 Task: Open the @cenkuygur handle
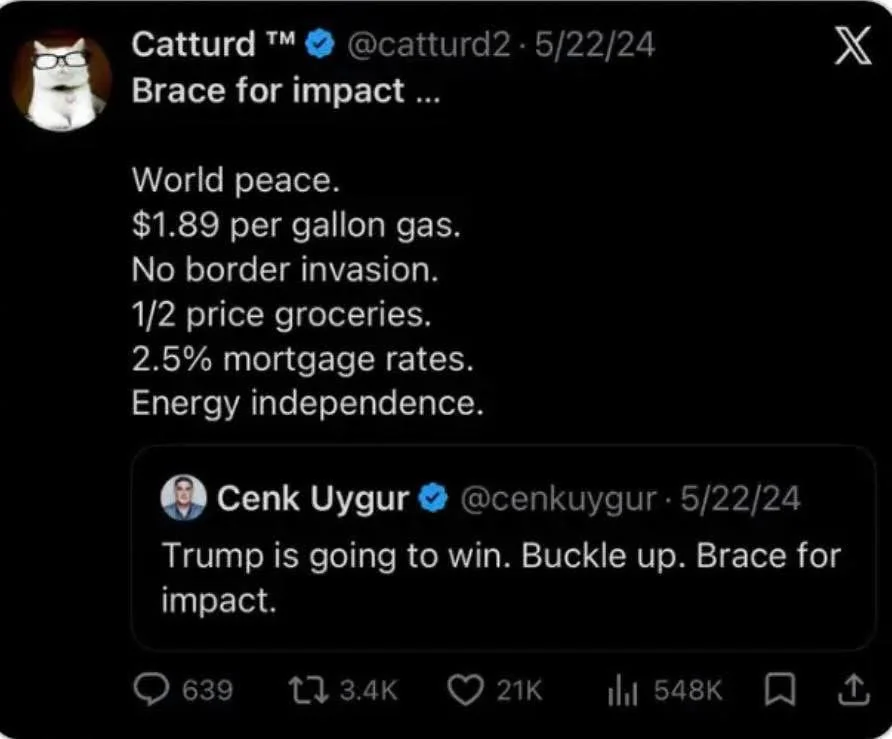[x=558, y=499]
